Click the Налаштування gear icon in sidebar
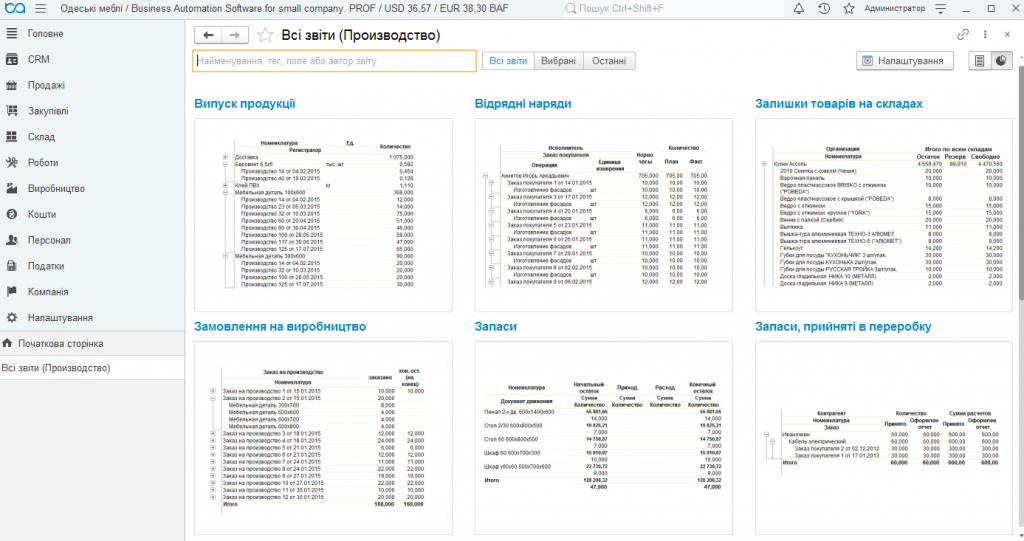1024x541 pixels. [x=12, y=318]
